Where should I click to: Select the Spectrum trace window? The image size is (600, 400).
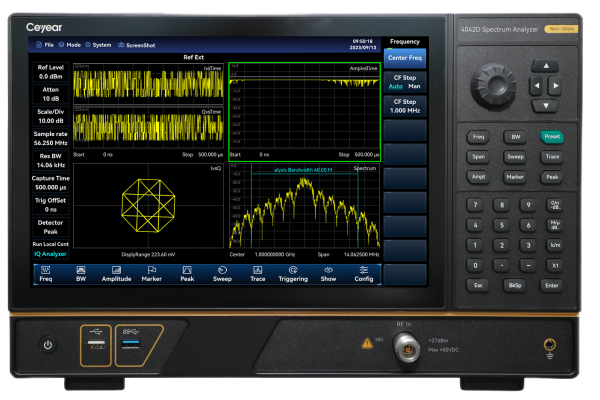(x=305, y=206)
